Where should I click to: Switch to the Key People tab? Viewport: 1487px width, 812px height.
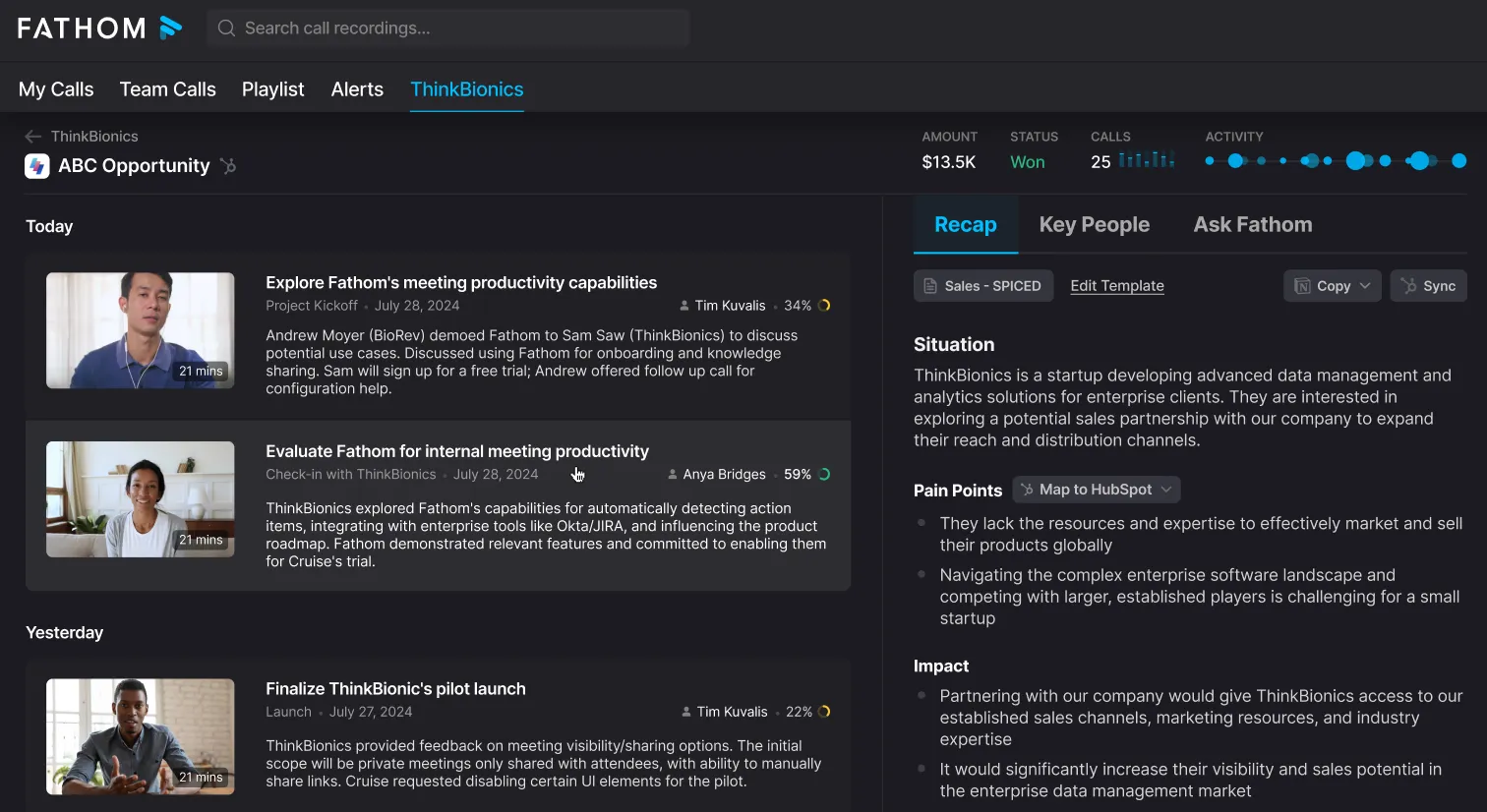click(x=1095, y=225)
